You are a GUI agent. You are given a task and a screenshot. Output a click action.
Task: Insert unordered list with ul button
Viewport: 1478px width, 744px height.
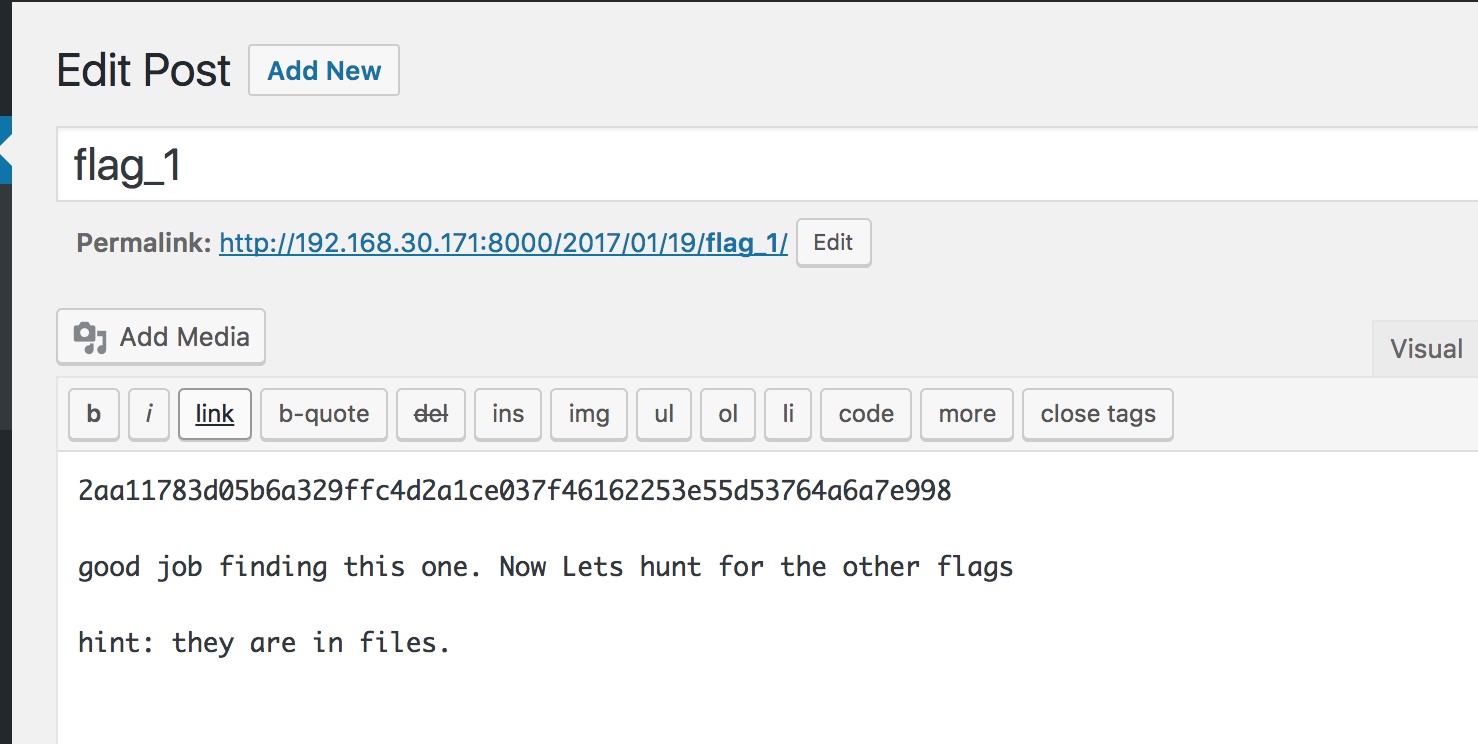tap(664, 414)
